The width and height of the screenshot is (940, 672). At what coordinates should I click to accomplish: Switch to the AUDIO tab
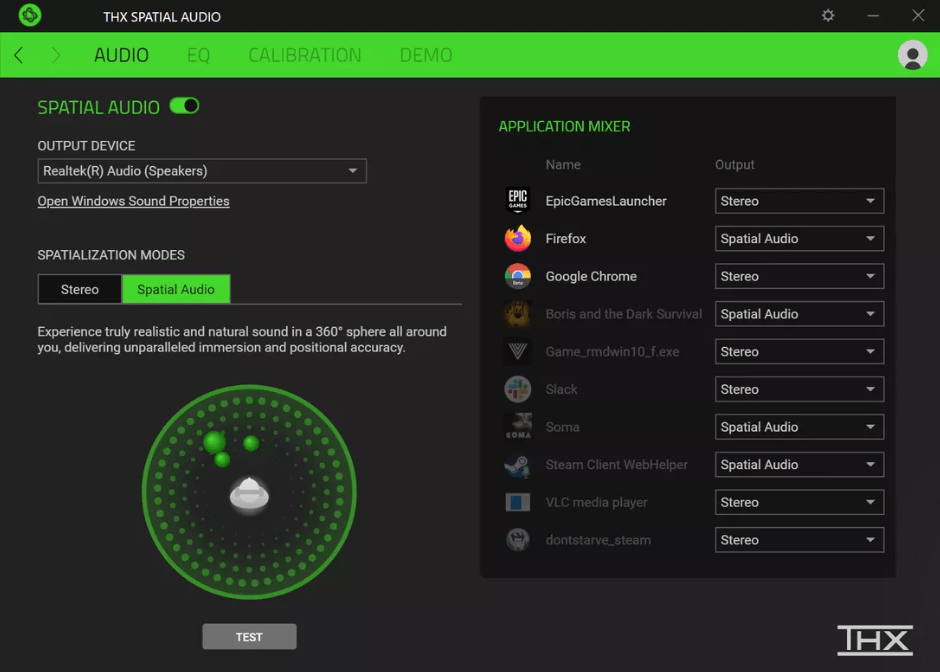tap(121, 55)
